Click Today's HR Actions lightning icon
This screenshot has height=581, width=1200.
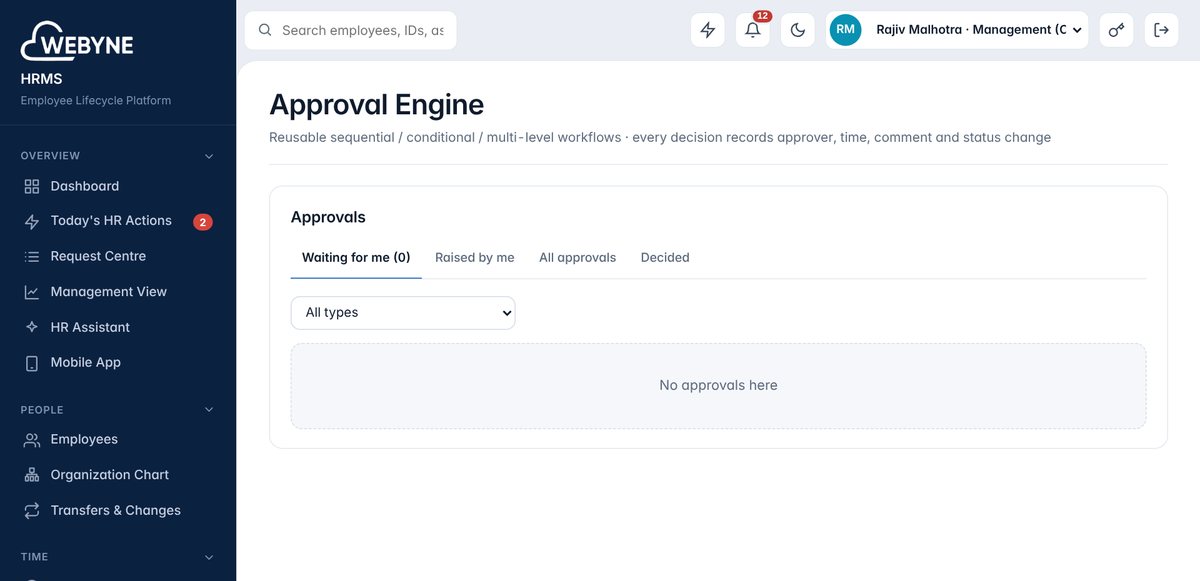click(32, 221)
